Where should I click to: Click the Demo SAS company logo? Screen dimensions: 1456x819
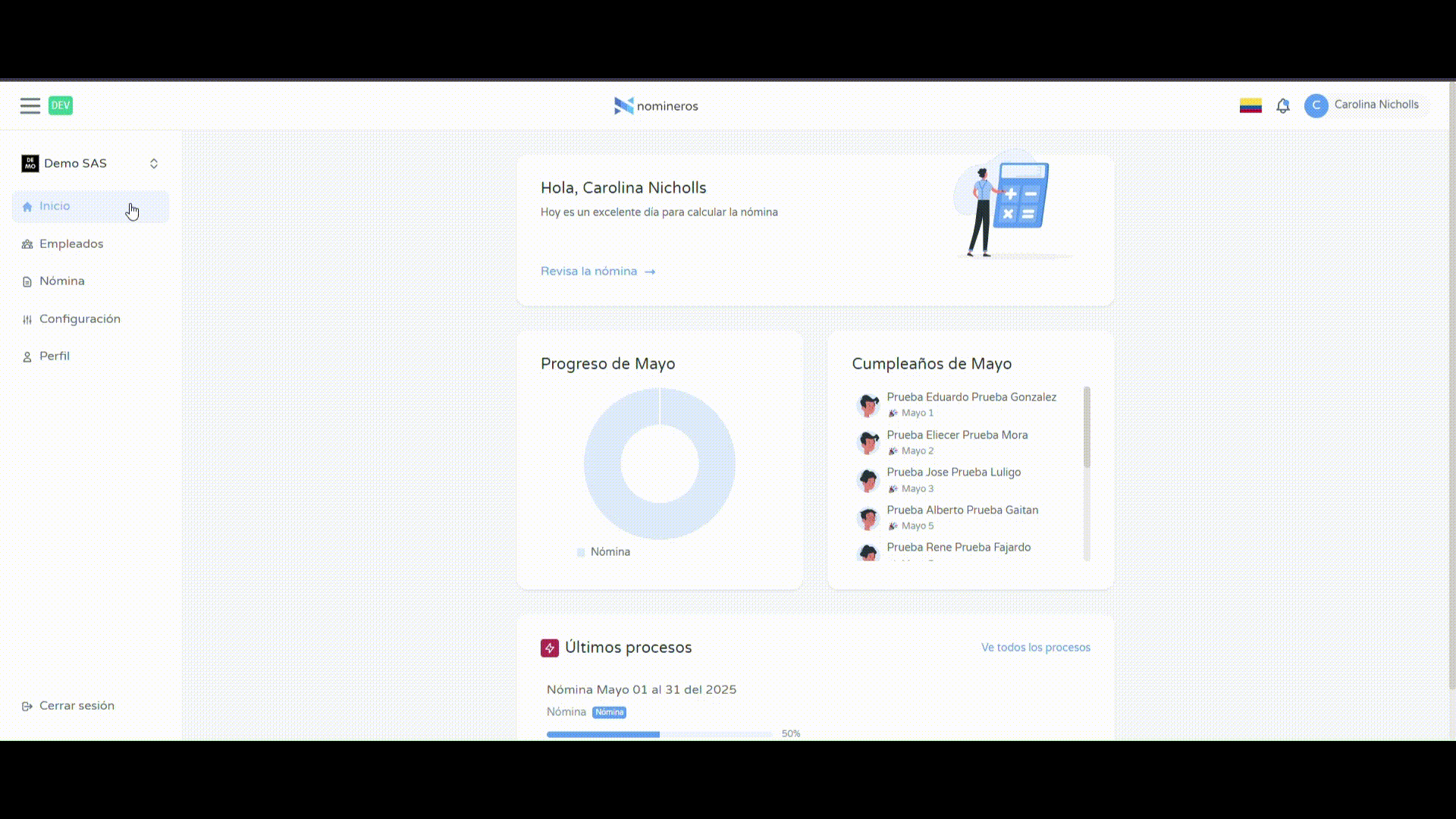pyautogui.click(x=30, y=164)
